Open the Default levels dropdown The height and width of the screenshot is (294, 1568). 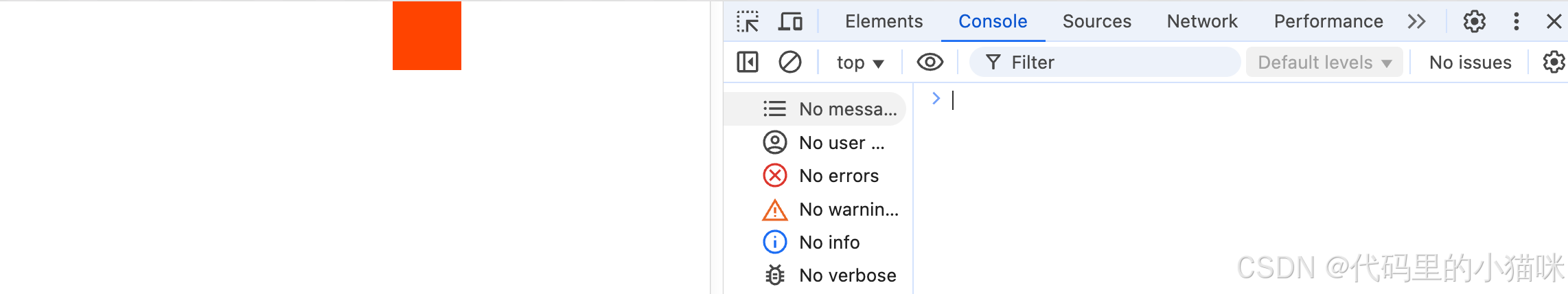(x=1324, y=63)
